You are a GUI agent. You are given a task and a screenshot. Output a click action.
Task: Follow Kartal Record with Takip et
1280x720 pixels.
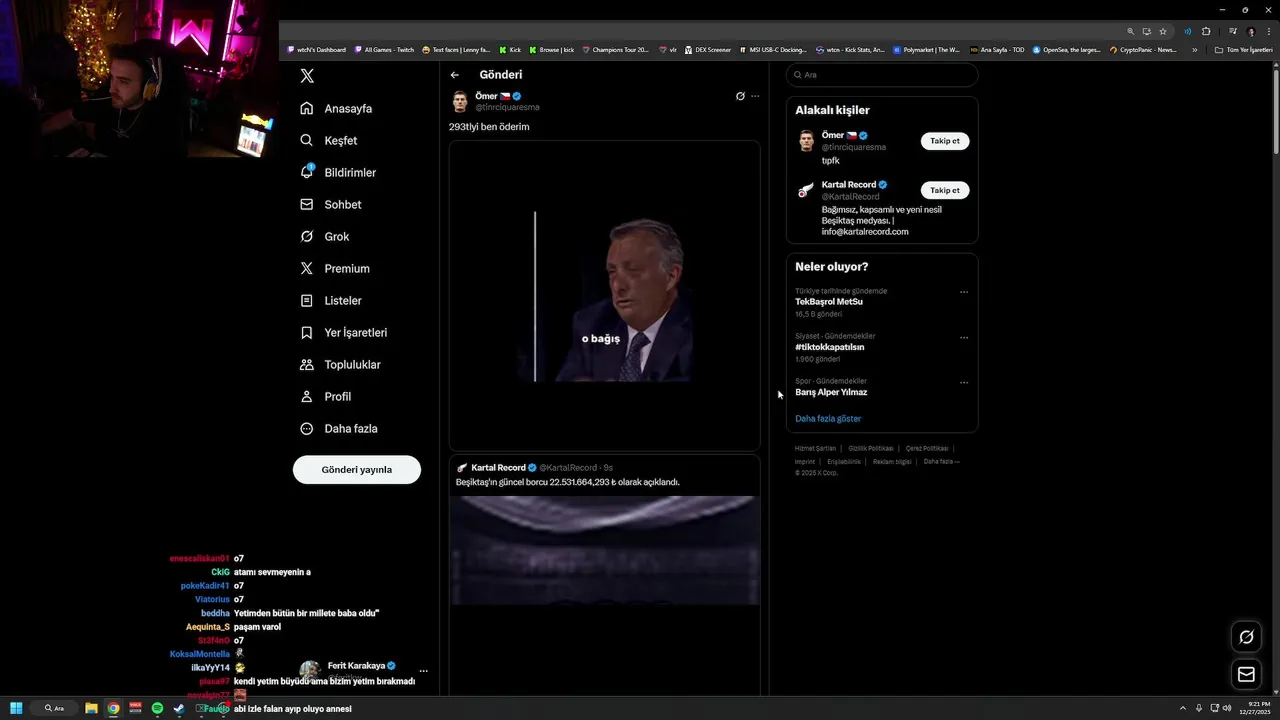(945, 190)
